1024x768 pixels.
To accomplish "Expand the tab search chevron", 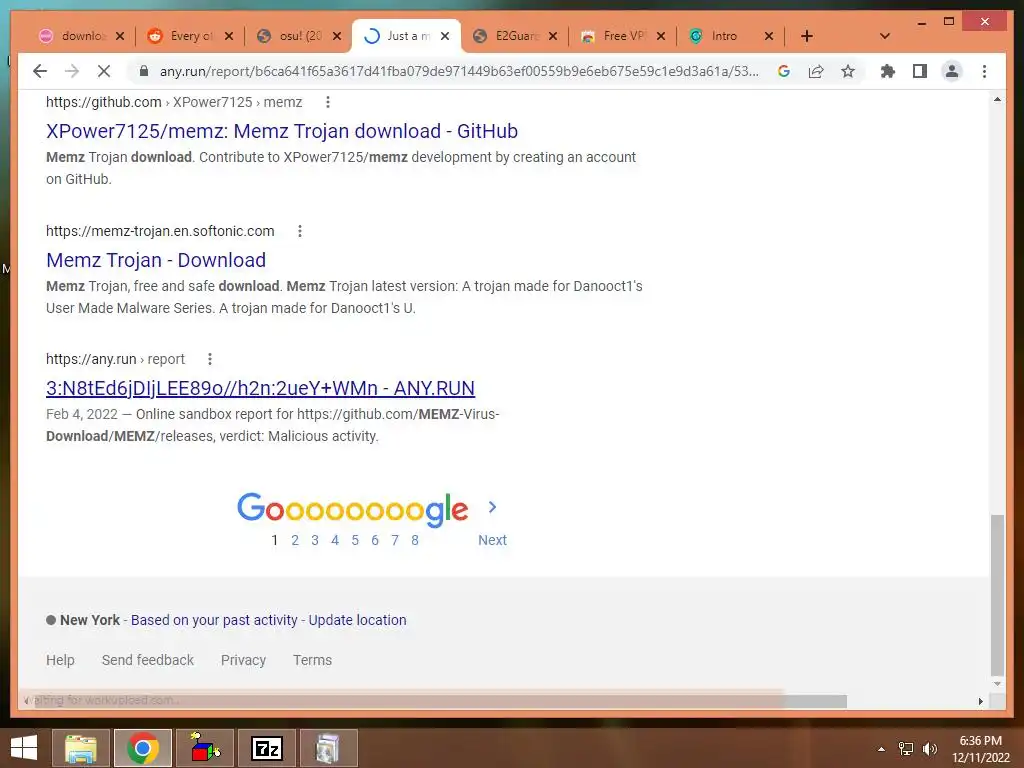I will click(x=885, y=36).
